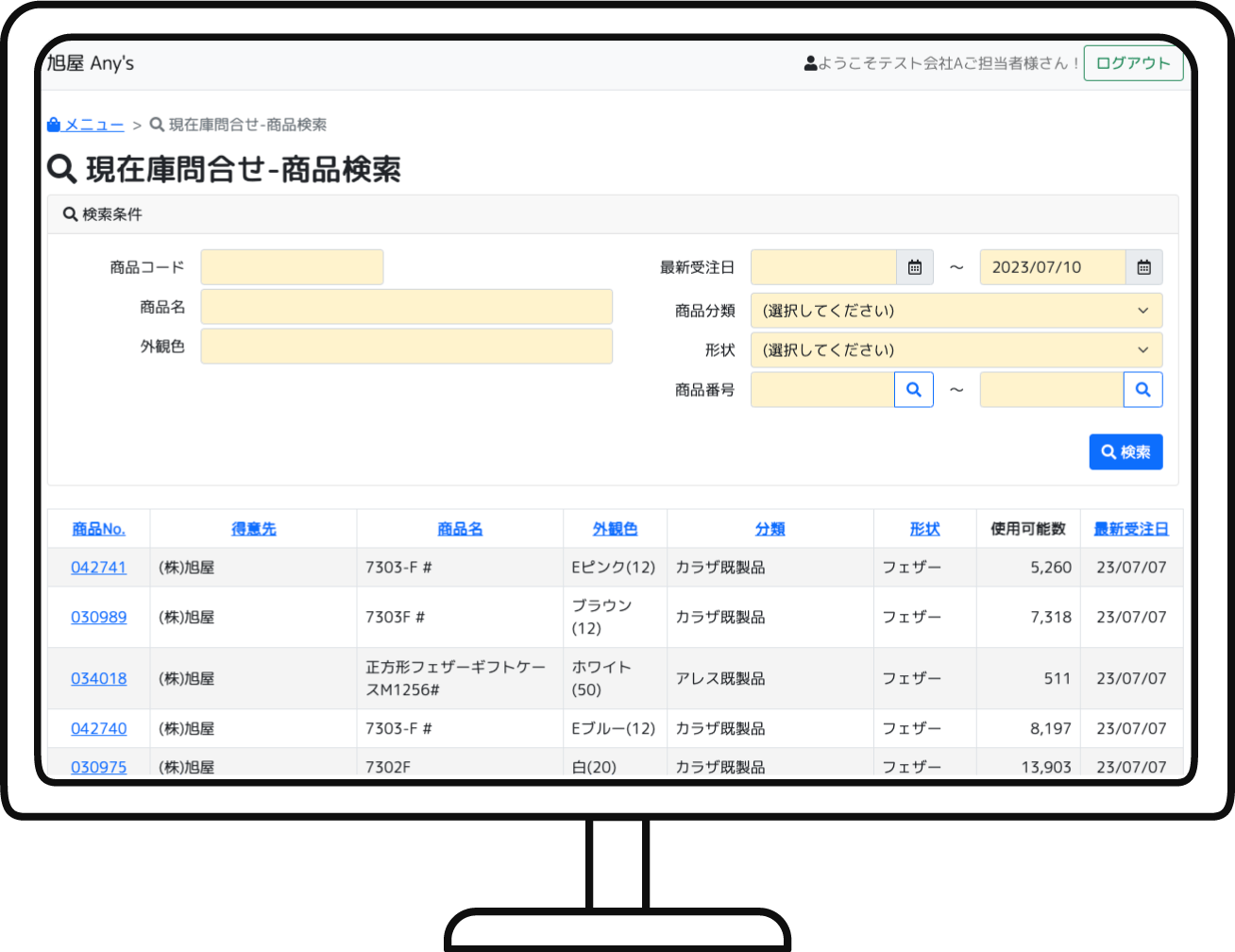Open product number 034018 link
The image size is (1235, 952).
(98, 678)
